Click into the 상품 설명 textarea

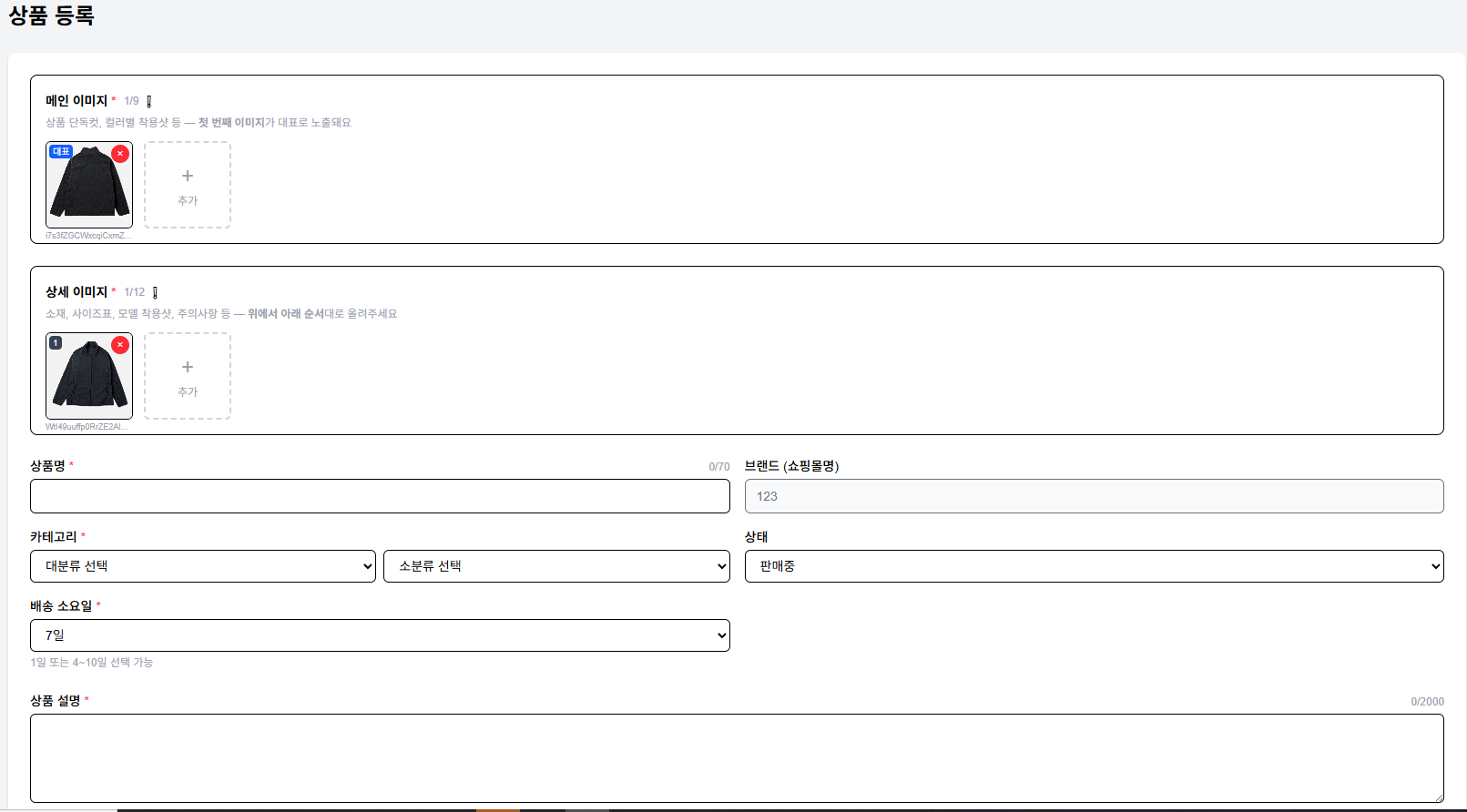click(x=737, y=758)
